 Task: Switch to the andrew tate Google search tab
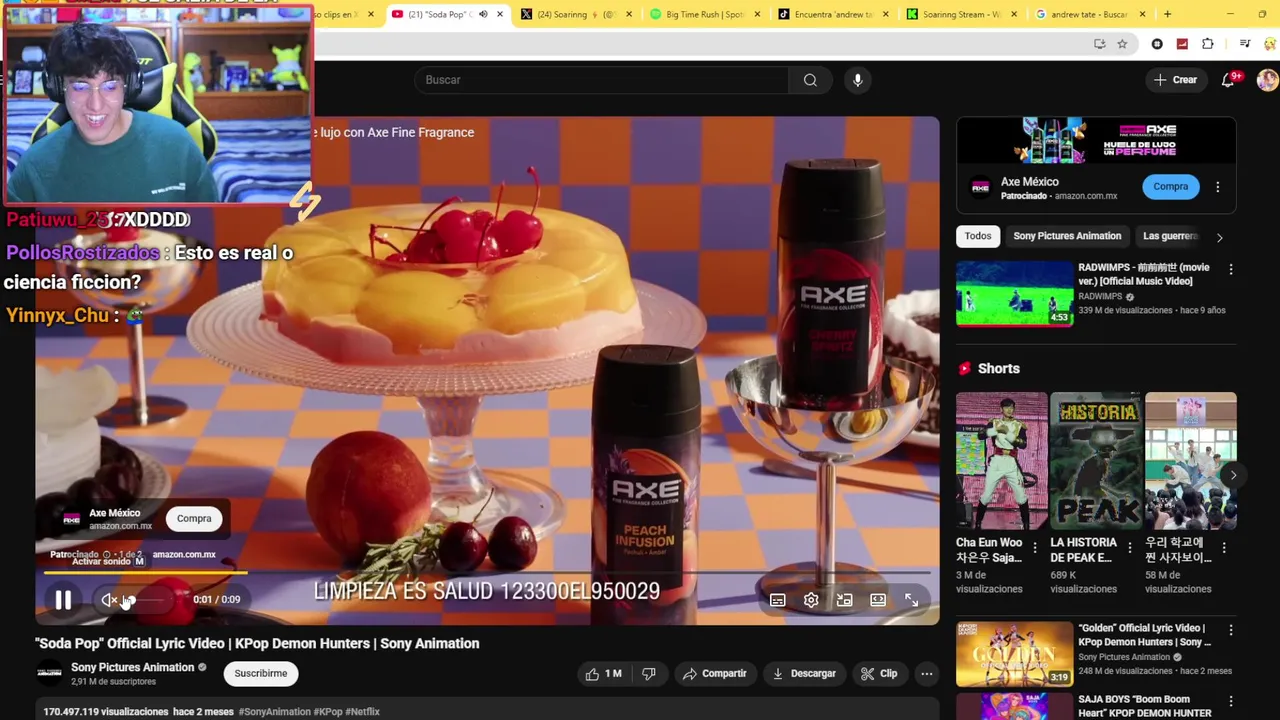click(1089, 15)
